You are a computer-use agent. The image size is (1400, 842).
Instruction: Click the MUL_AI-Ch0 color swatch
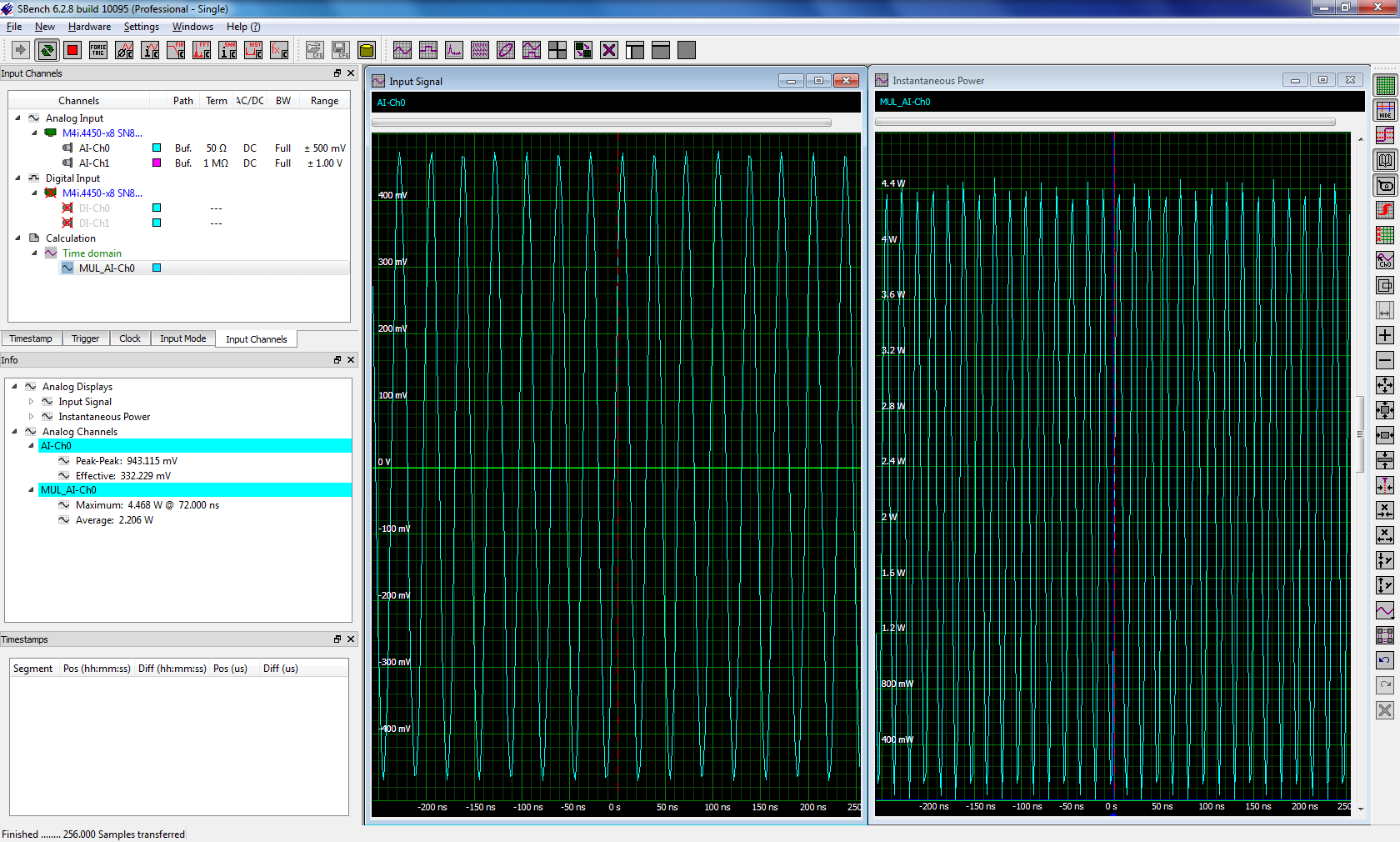click(157, 268)
